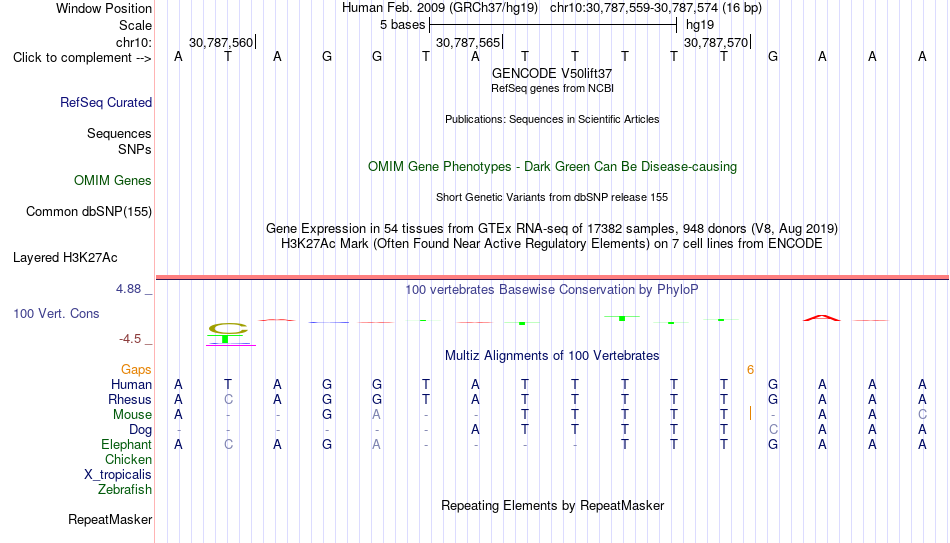Click the '5 bases' scale bar
Screen dimensions: 950x543
point(553,25)
